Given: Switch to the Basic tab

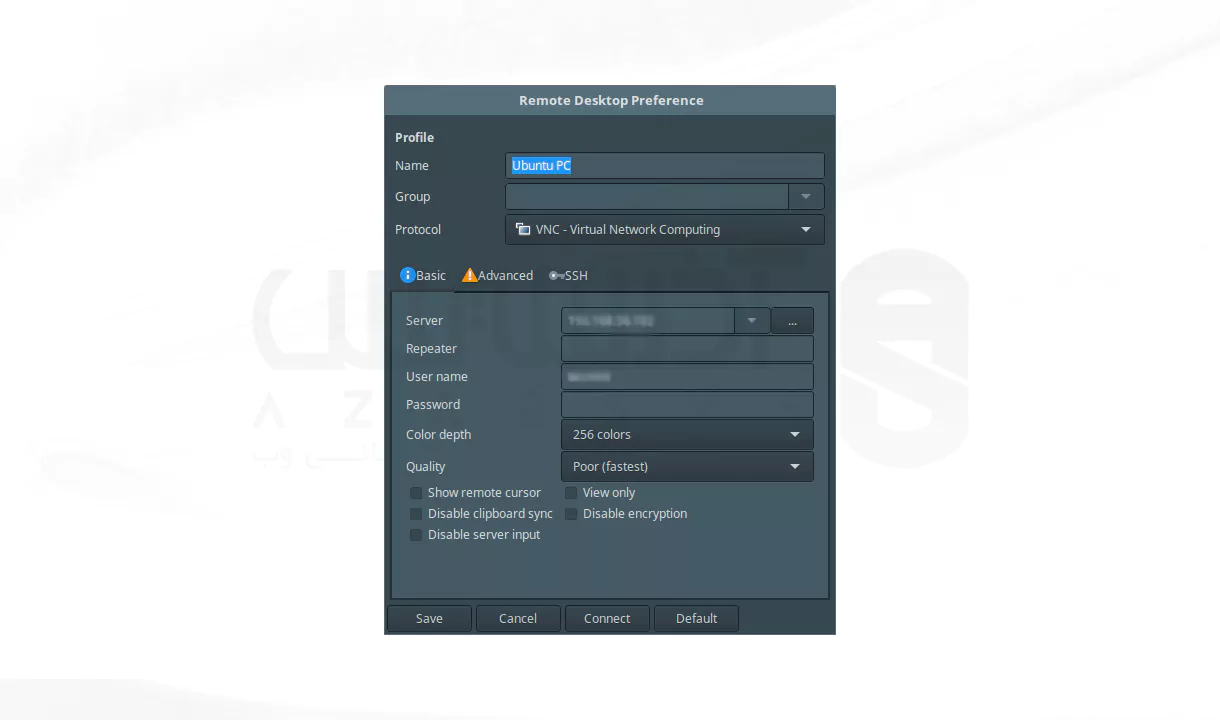Looking at the screenshot, I should coord(423,275).
